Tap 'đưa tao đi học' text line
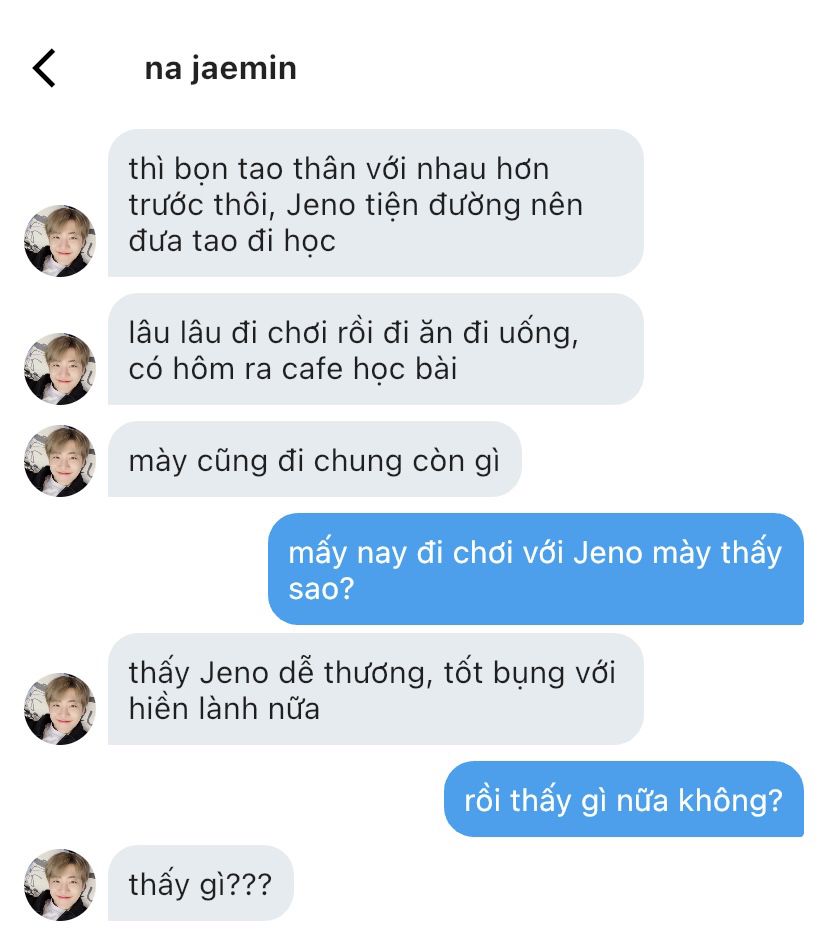Viewport: 826px width, 934px height. point(232,242)
